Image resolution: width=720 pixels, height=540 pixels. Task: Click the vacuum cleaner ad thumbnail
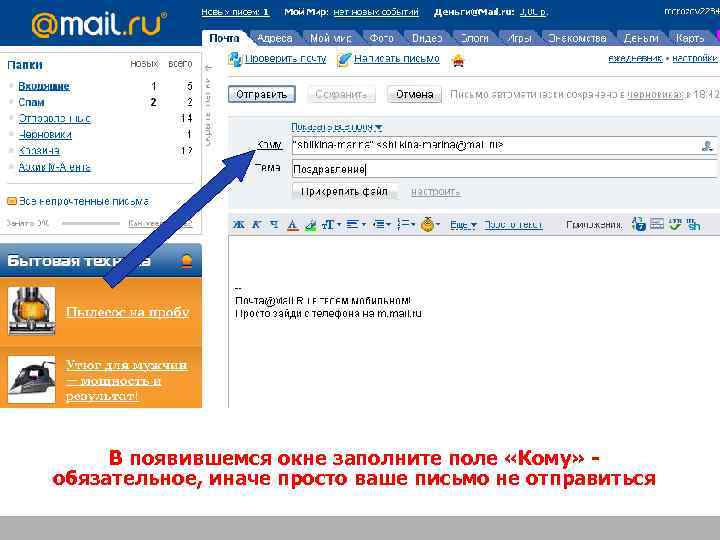tap(32, 311)
